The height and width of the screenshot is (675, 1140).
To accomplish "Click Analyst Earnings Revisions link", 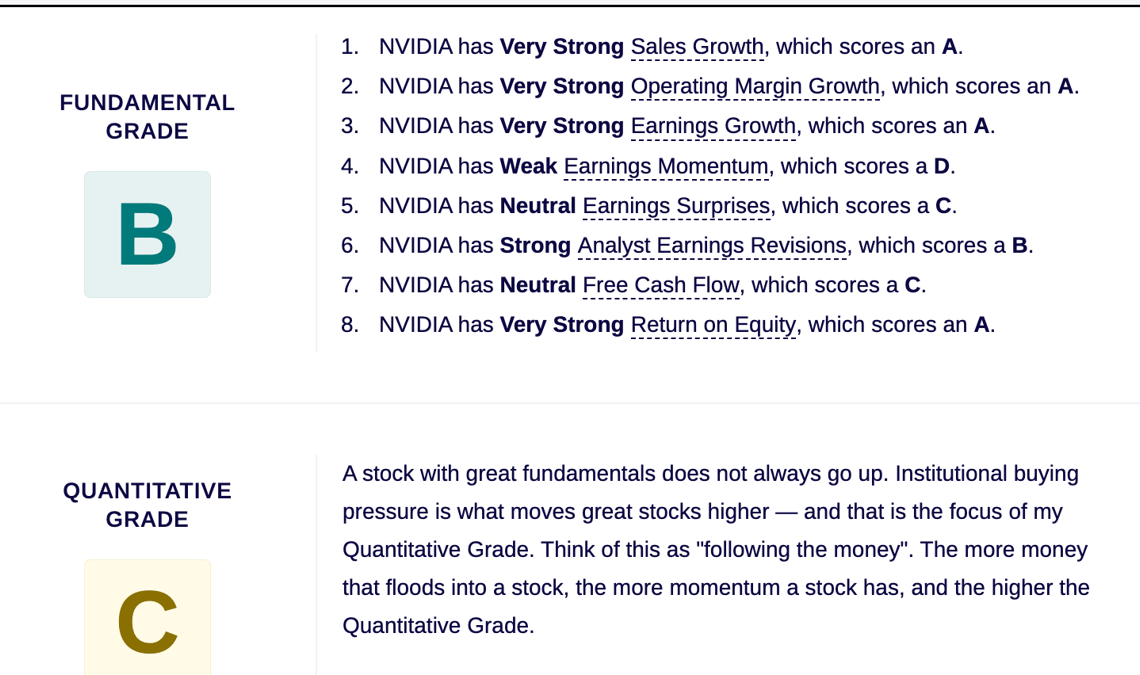I will pyautogui.click(x=712, y=246).
